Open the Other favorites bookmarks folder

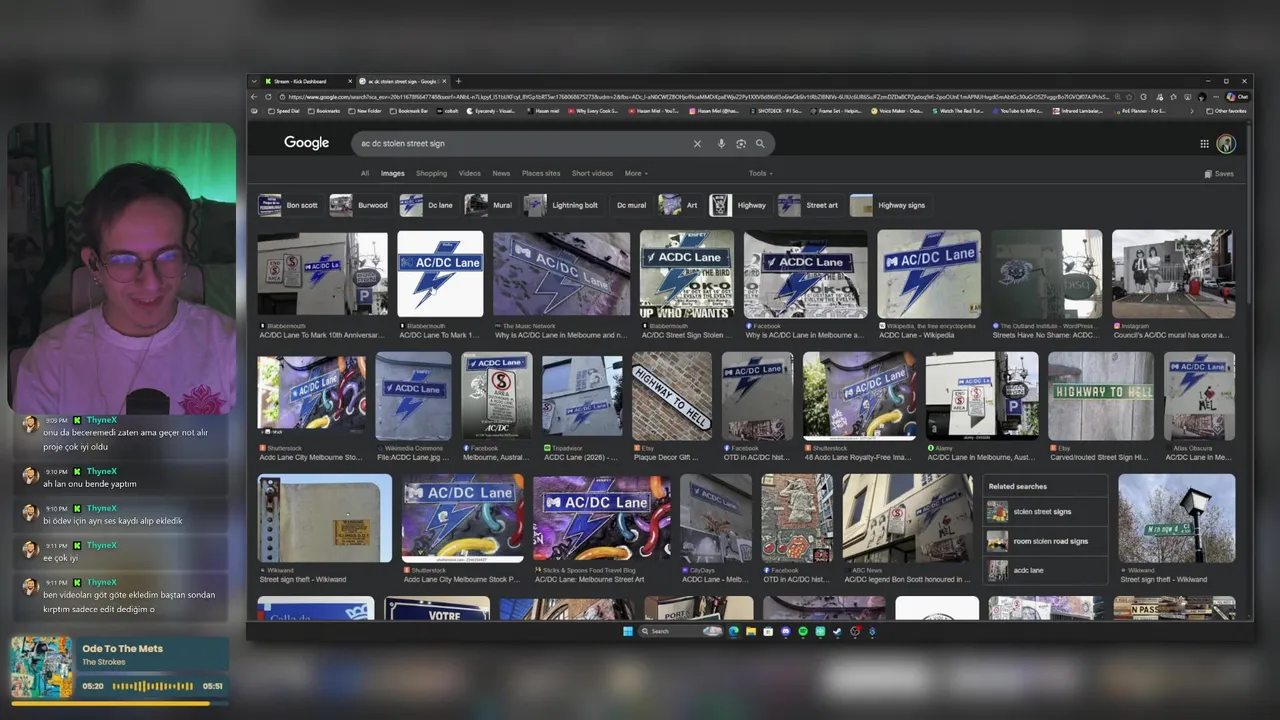point(1228,111)
